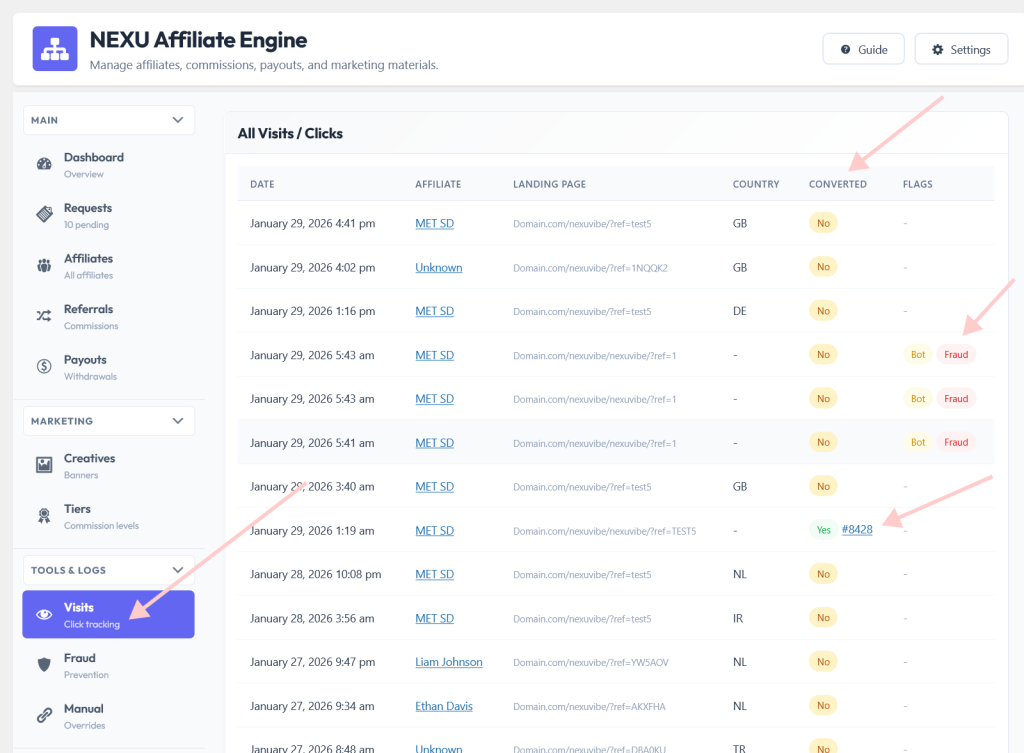Open Manual Overrides page
Screen dimensions: 1024x753
coord(108,716)
